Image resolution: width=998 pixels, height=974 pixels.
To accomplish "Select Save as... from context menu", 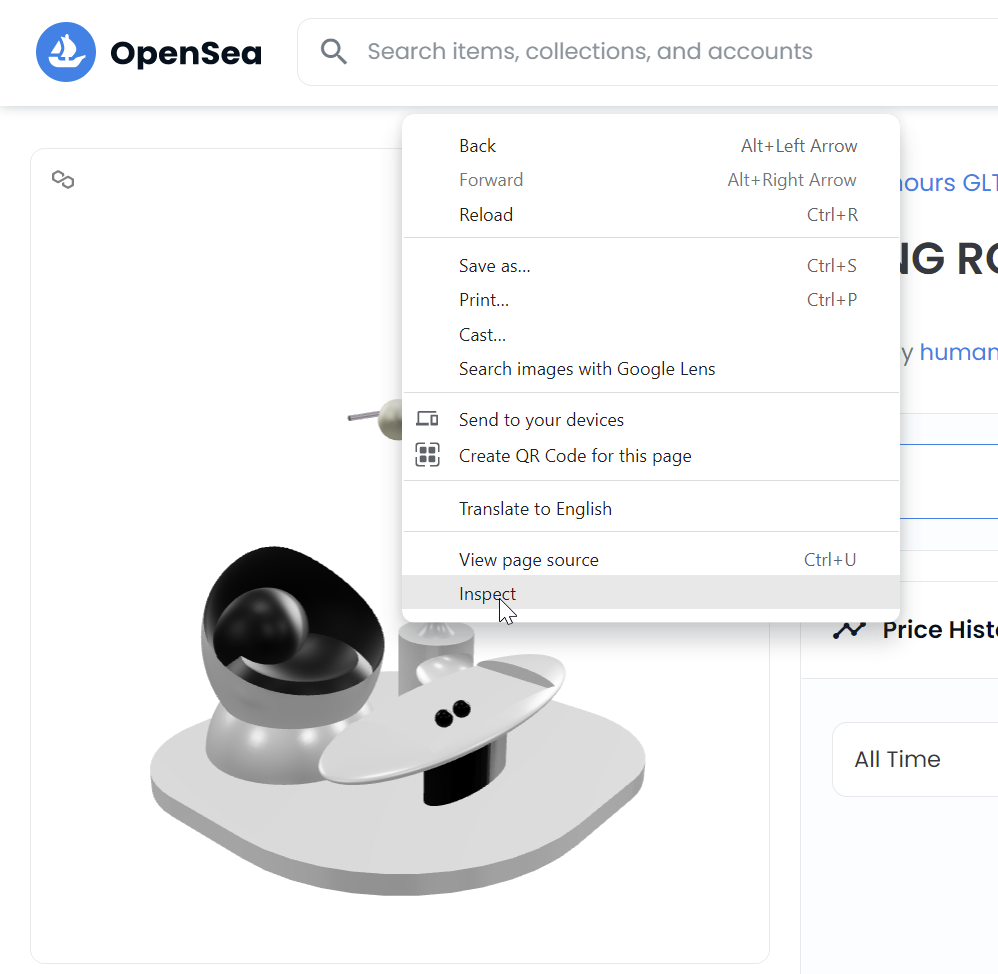I will 650,265.
